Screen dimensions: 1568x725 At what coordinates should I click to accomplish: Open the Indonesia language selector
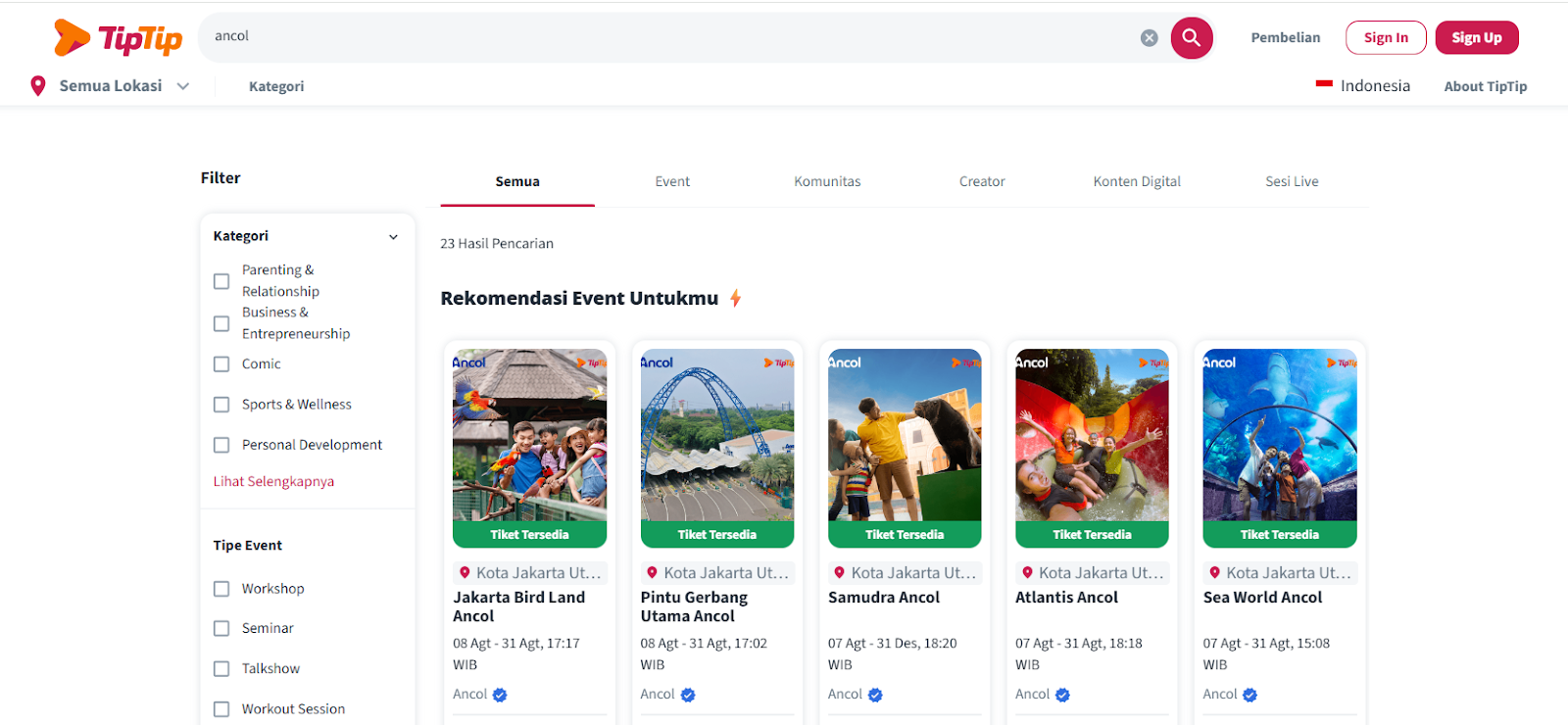coord(1363,86)
